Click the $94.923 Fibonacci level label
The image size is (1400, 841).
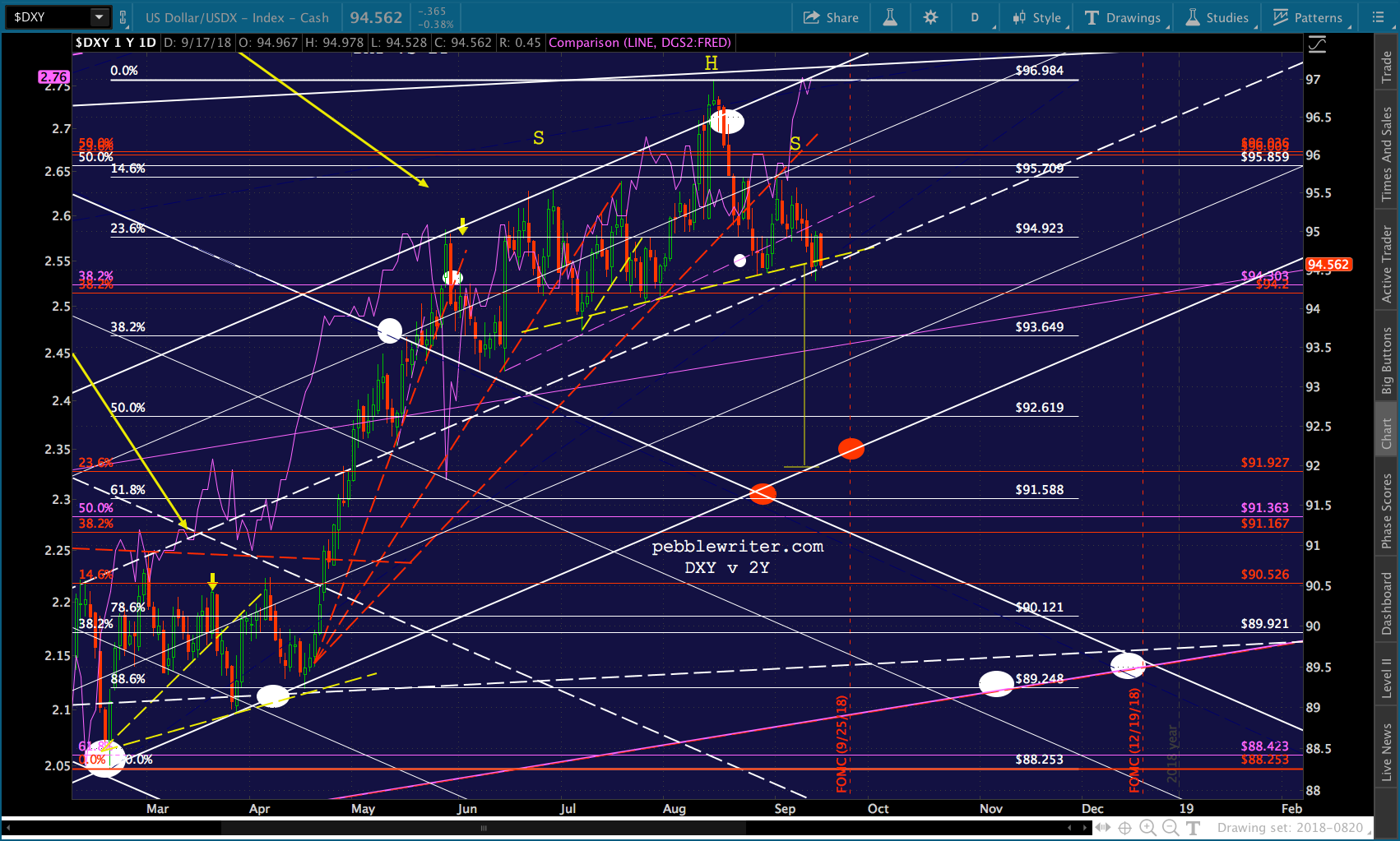[x=1039, y=229]
